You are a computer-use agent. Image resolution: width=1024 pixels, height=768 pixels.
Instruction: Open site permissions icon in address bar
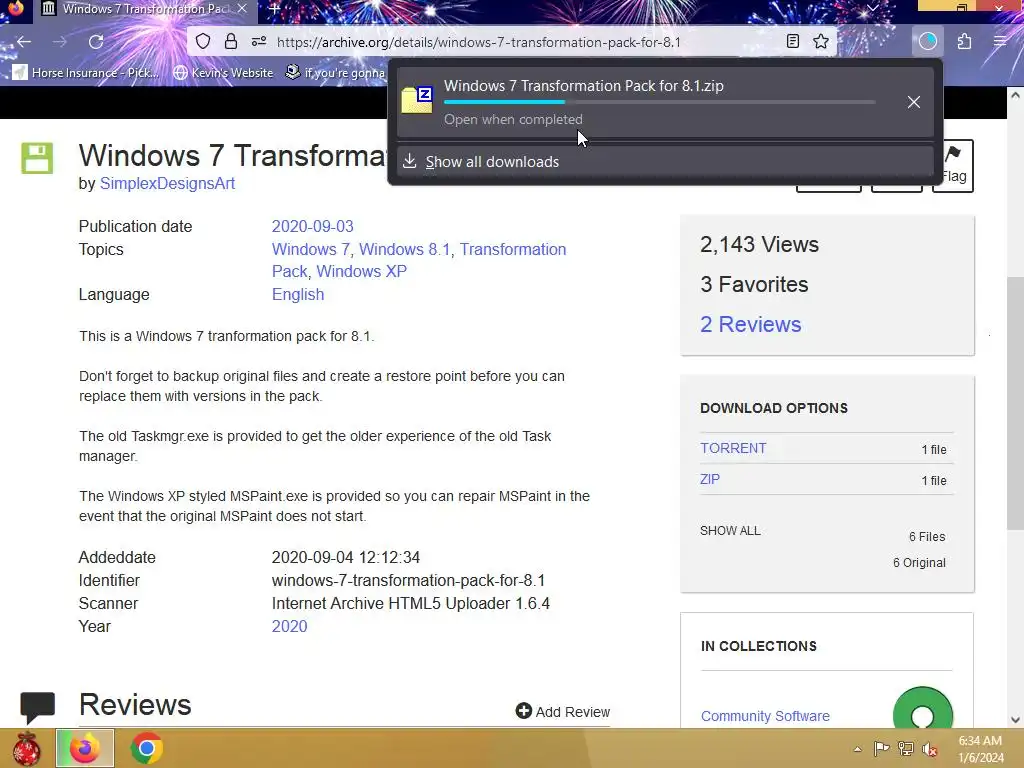point(259,42)
